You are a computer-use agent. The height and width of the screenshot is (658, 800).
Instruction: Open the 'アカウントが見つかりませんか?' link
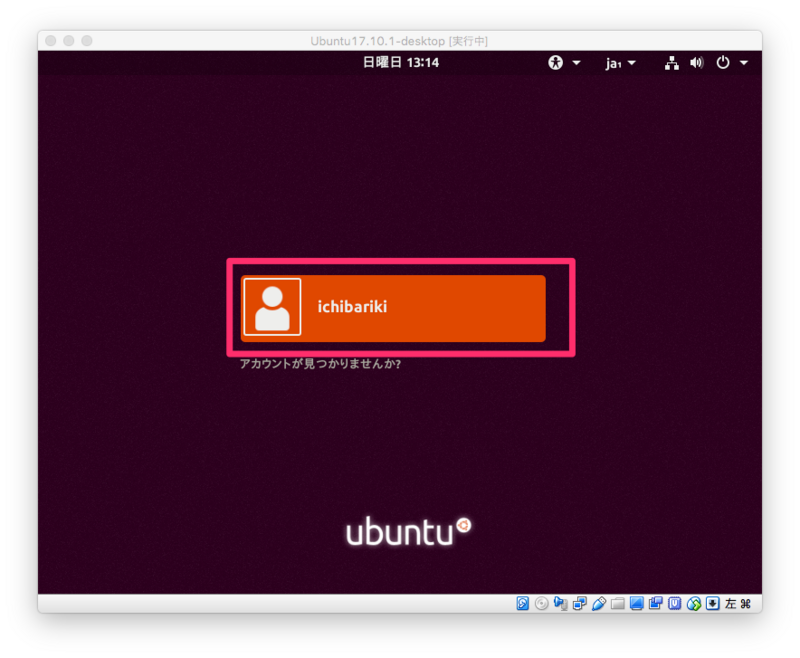click(320, 364)
